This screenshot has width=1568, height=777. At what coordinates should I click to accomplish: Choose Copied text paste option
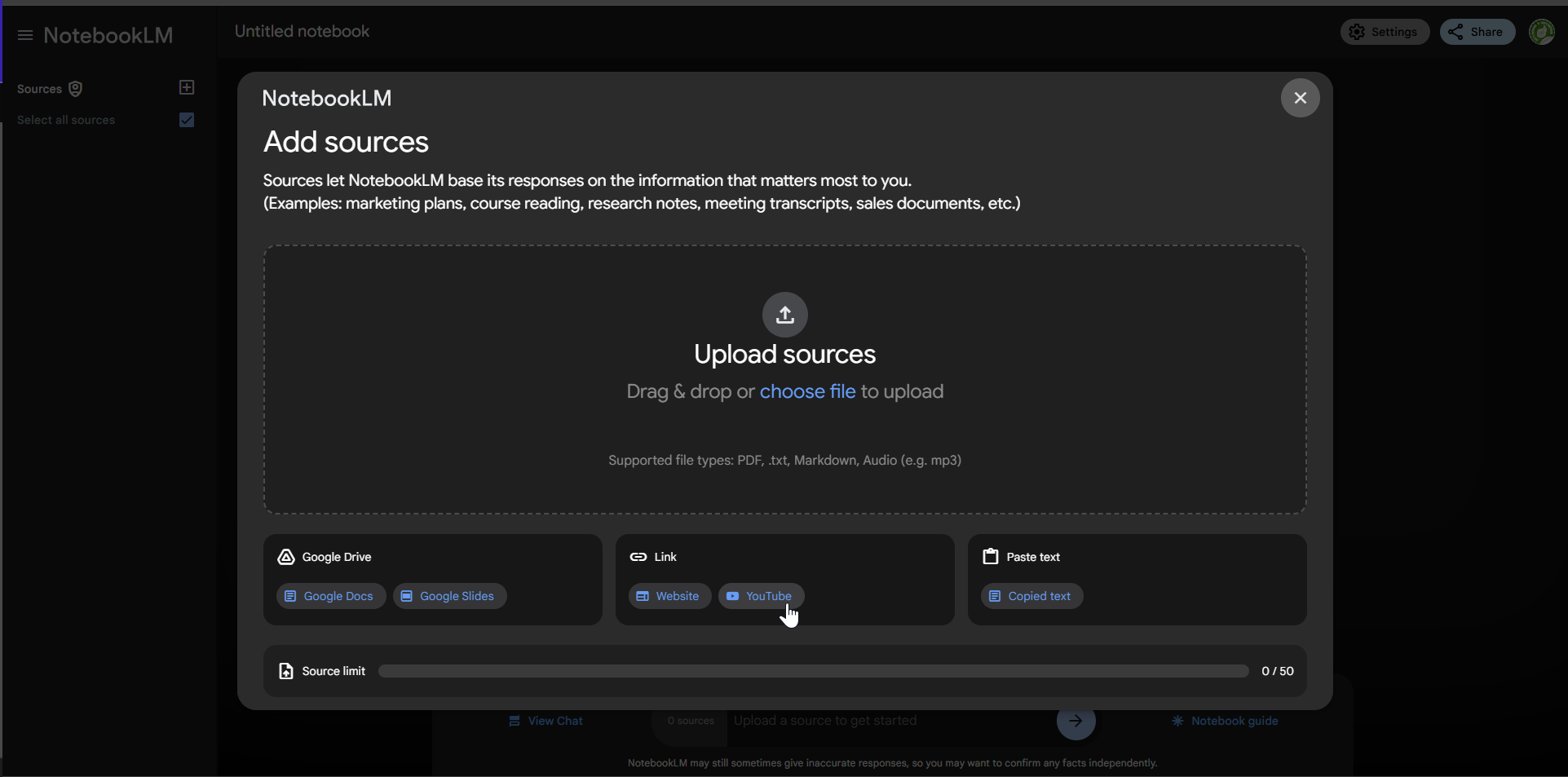(x=1031, y=596)
